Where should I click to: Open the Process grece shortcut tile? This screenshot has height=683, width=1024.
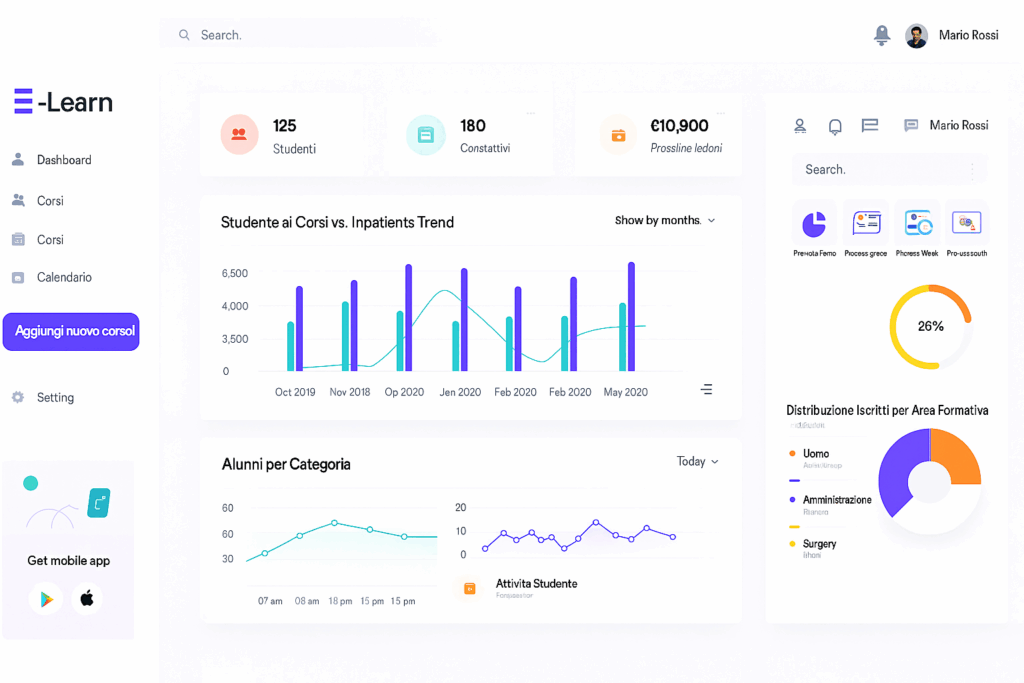(x=865, y=222)
